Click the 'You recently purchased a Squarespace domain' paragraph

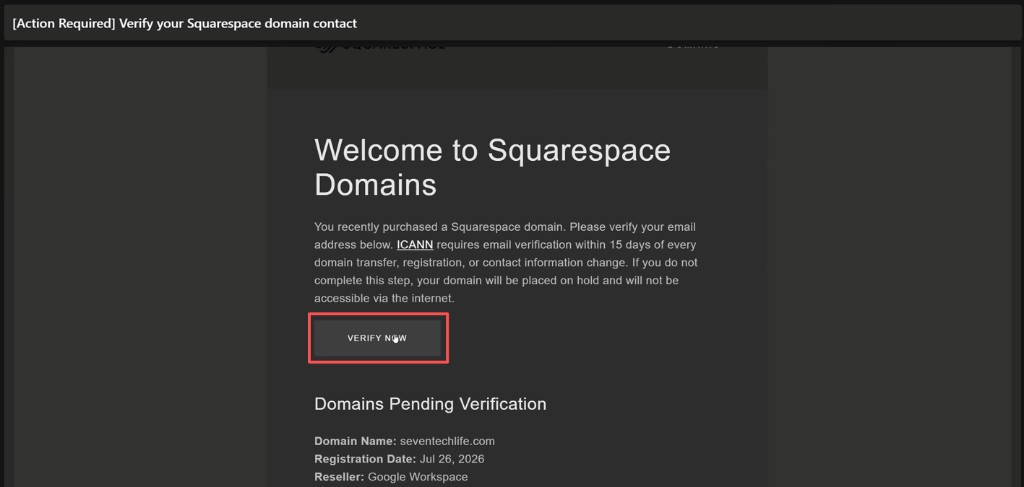pyautogui.click(x=505, y=262)
